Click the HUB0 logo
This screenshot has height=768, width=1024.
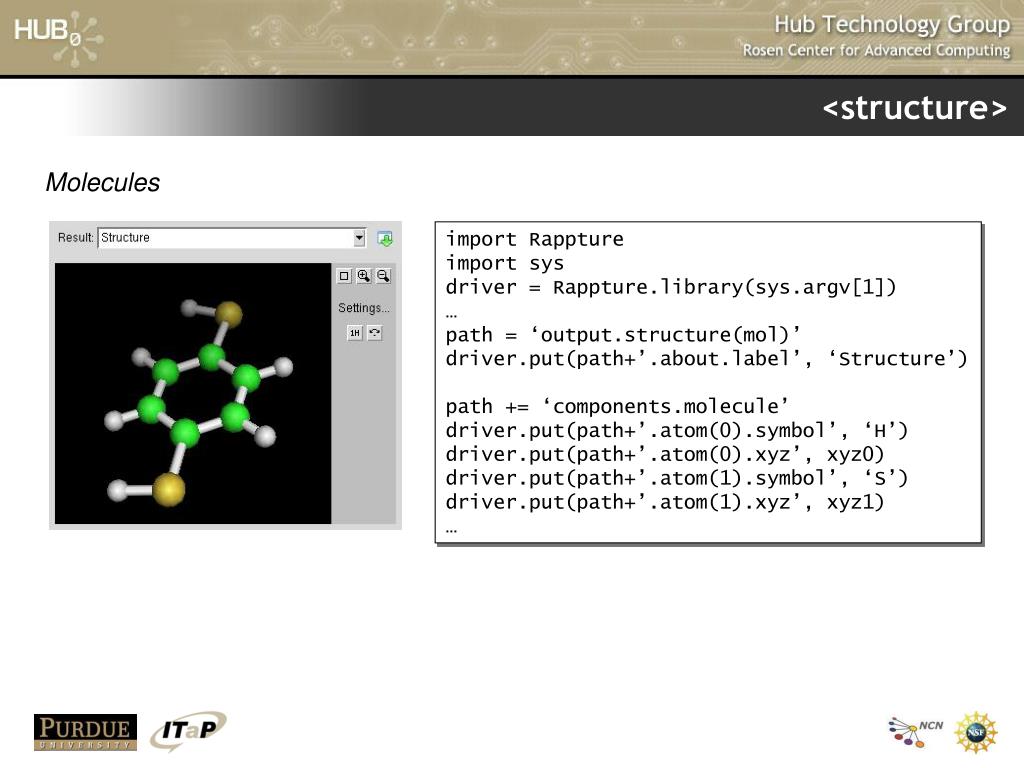[57, 38]
